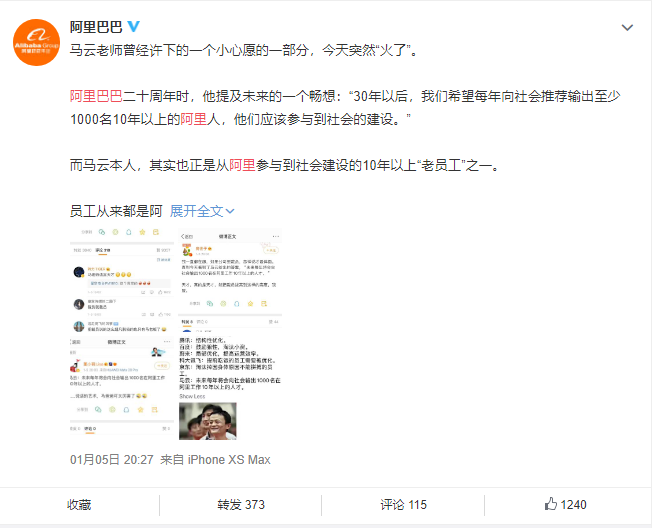Click the post's opening sentence about 马云老师
The image size is (652, 528).
pos(244,50)
